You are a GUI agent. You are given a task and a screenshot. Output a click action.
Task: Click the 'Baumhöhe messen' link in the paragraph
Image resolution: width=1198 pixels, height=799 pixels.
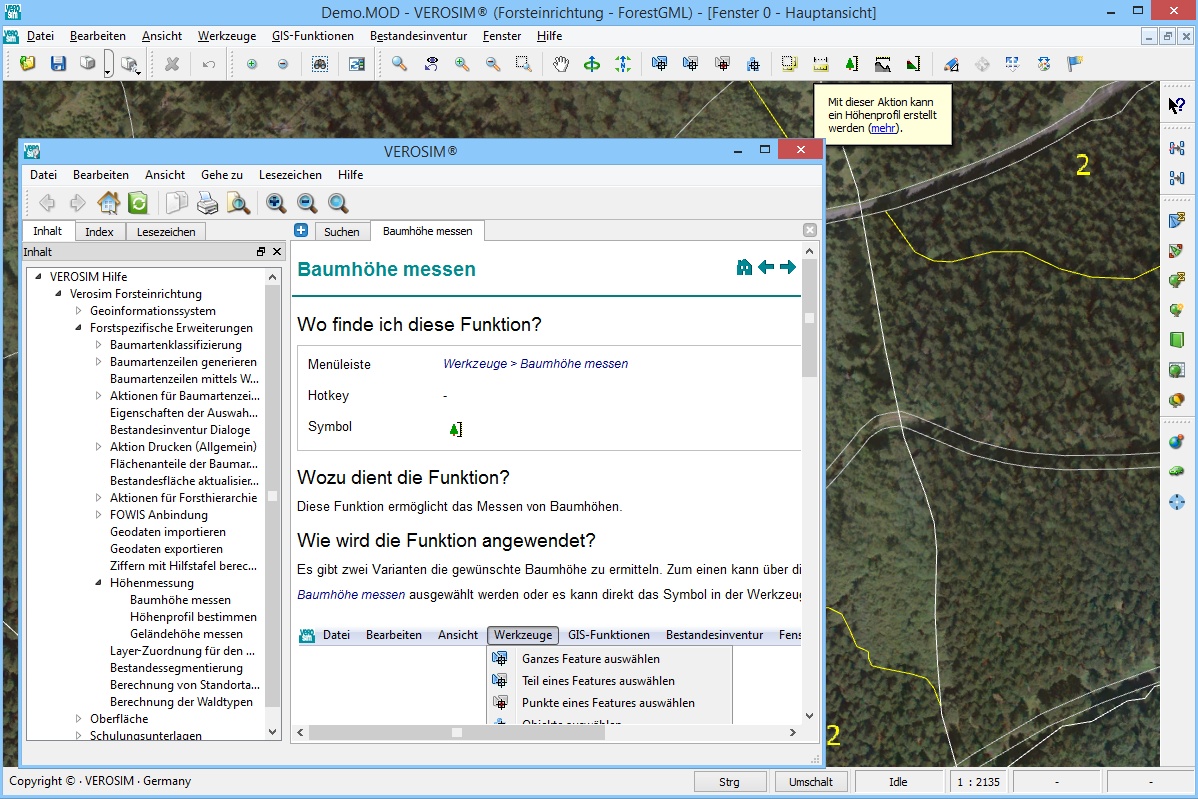pyautogui.click(x=351, y=594)
